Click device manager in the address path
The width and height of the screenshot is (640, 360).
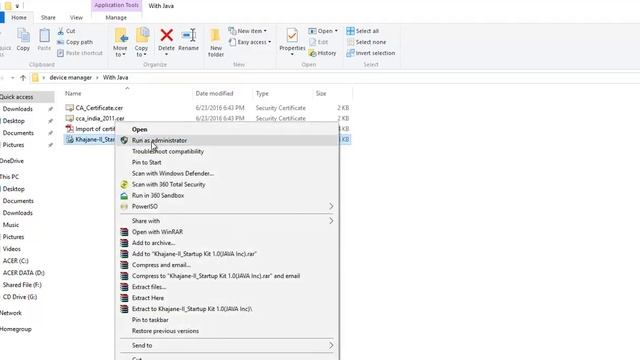pyautogui.click(x=71, y=78)
